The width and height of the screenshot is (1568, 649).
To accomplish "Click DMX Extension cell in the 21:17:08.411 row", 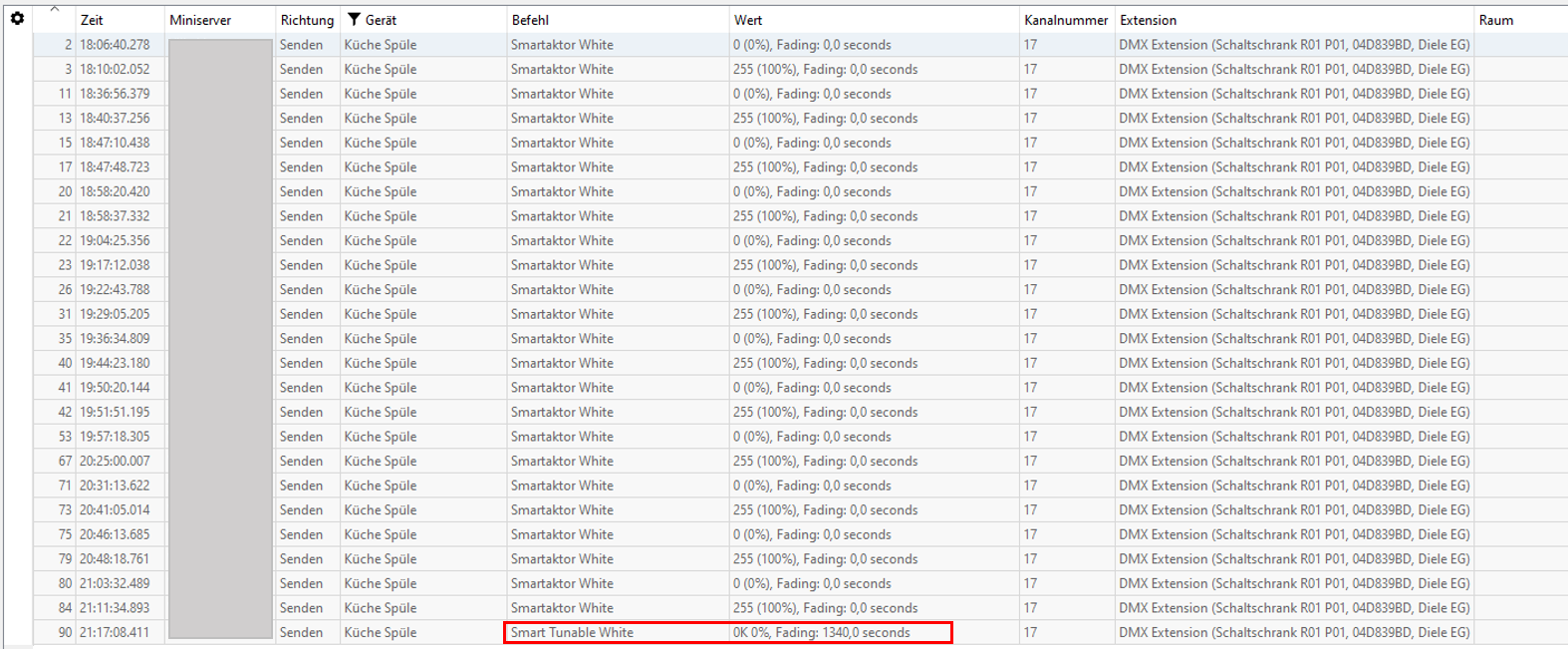I will [x=1294, y=632].
